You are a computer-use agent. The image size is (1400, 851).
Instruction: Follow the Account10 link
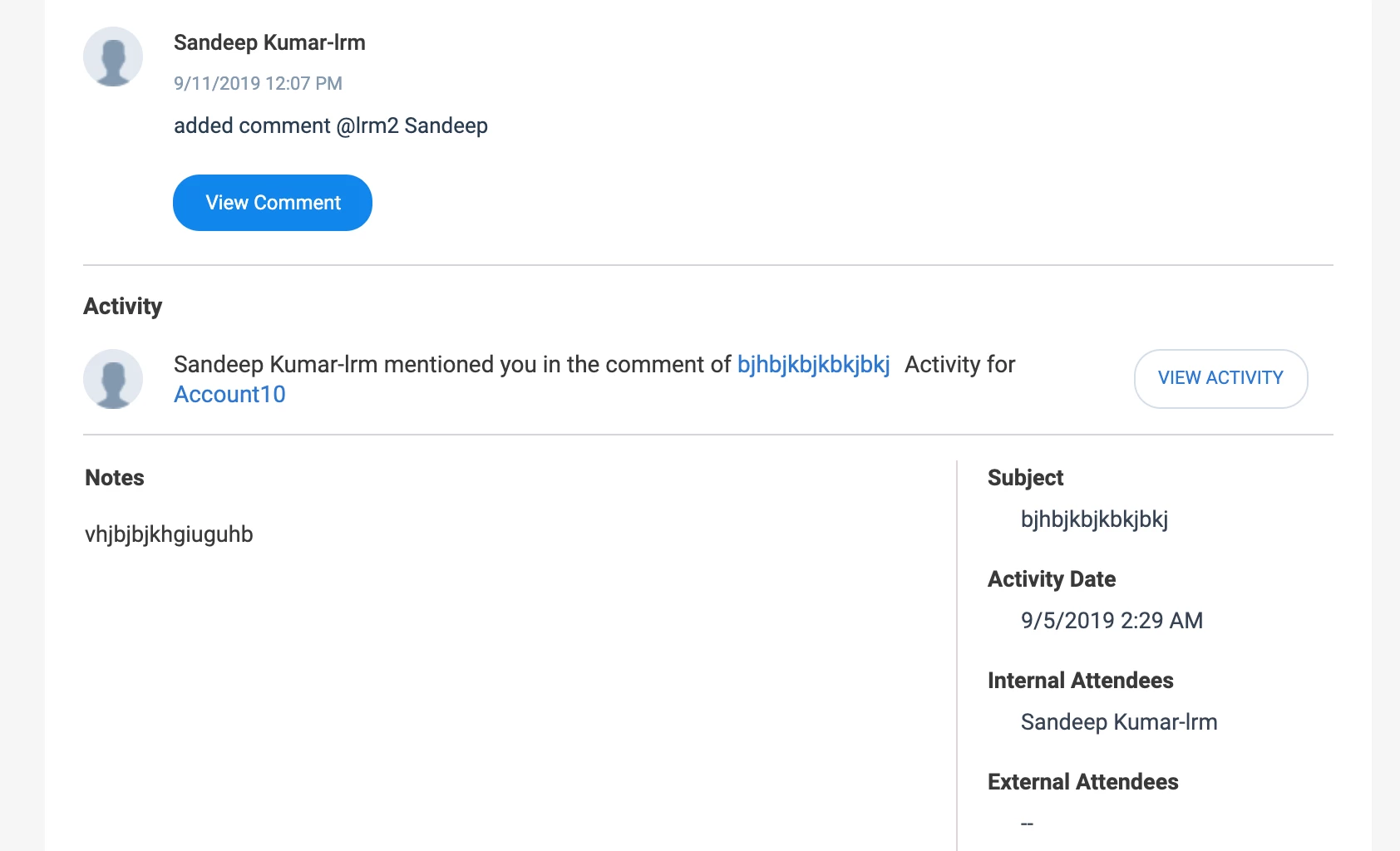pyautogui.click(x=229, y=395)
